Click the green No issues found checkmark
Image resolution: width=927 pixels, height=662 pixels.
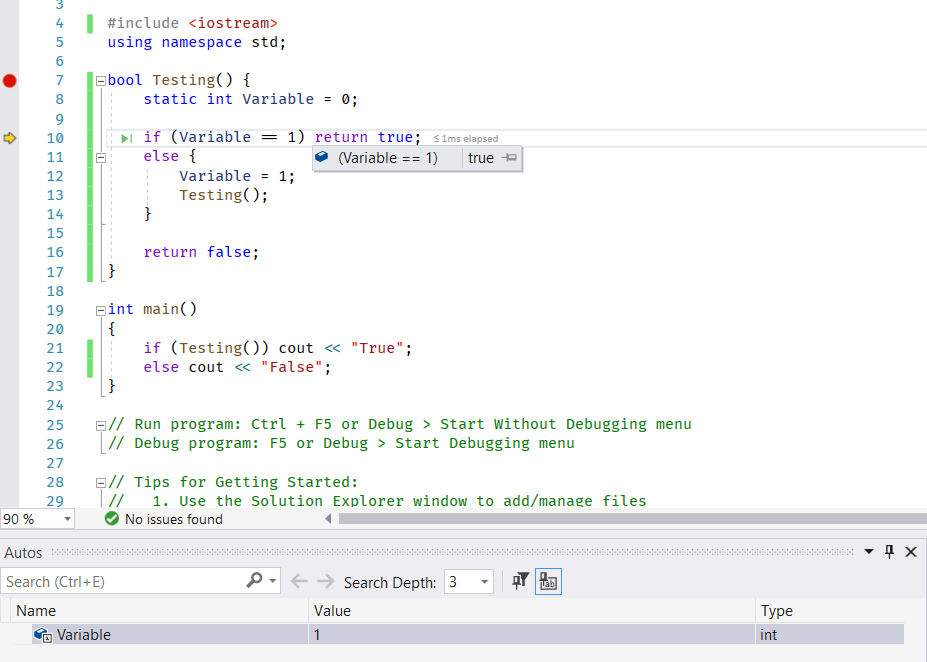(112, 518)
